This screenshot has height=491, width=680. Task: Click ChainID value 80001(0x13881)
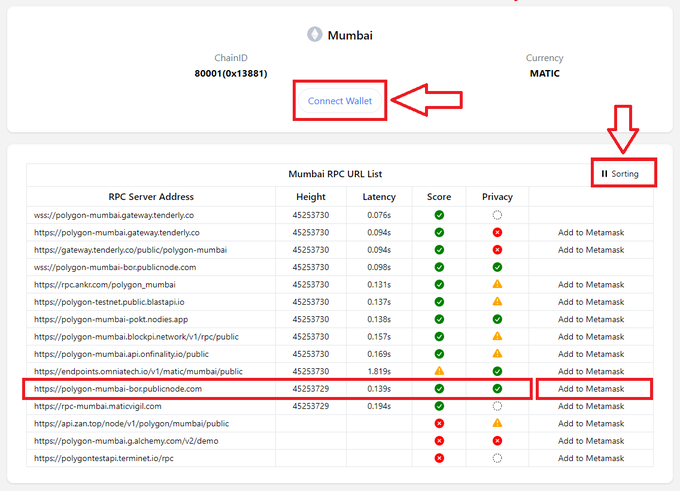point(231,73)
